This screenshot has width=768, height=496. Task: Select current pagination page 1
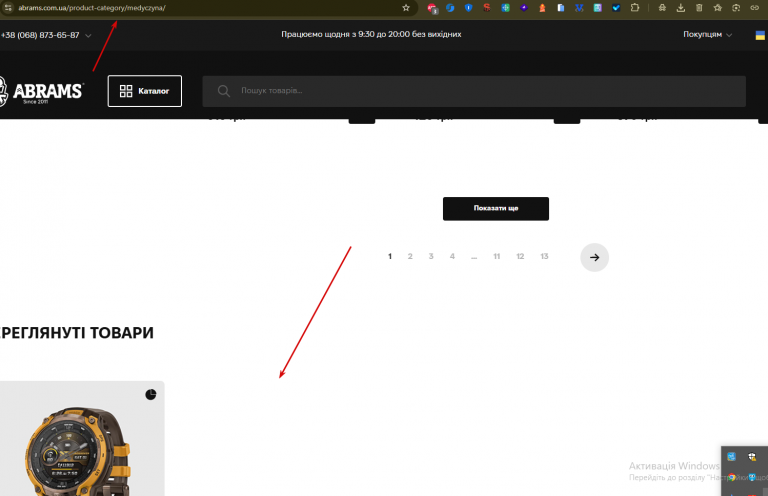point(390,257)
